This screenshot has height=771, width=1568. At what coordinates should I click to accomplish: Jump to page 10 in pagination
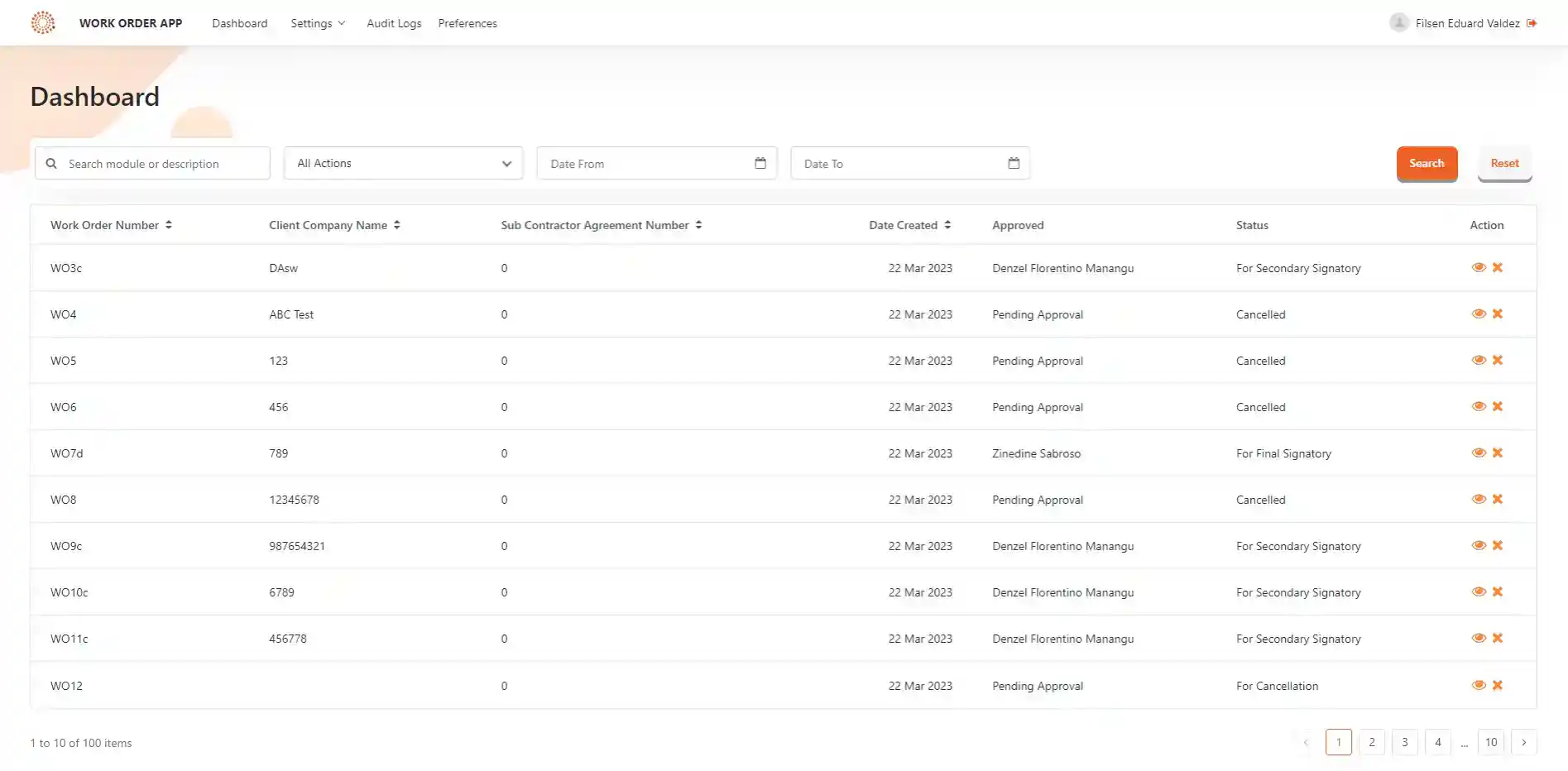(x=1491, y=742)
